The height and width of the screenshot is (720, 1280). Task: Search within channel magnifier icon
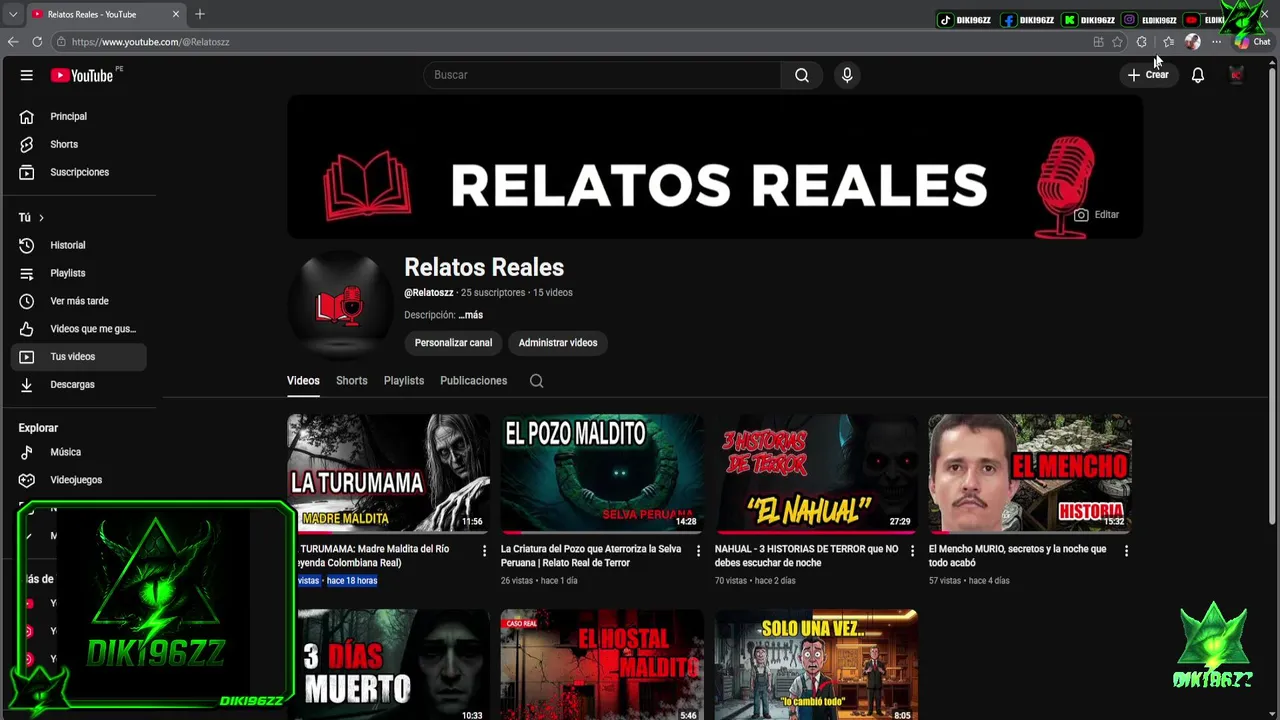click(x=536, y=381)
